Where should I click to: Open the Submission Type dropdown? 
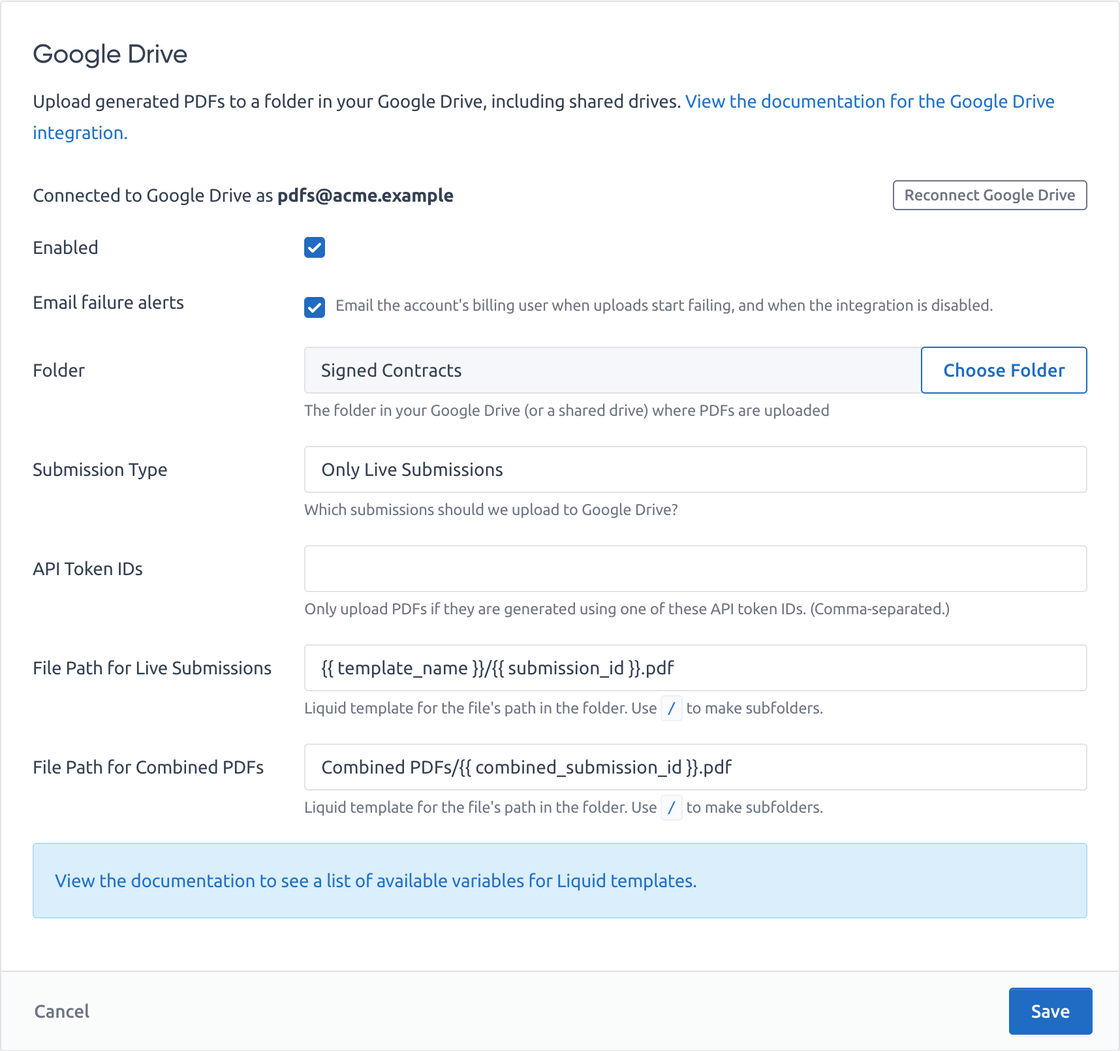tap(695, 469)
